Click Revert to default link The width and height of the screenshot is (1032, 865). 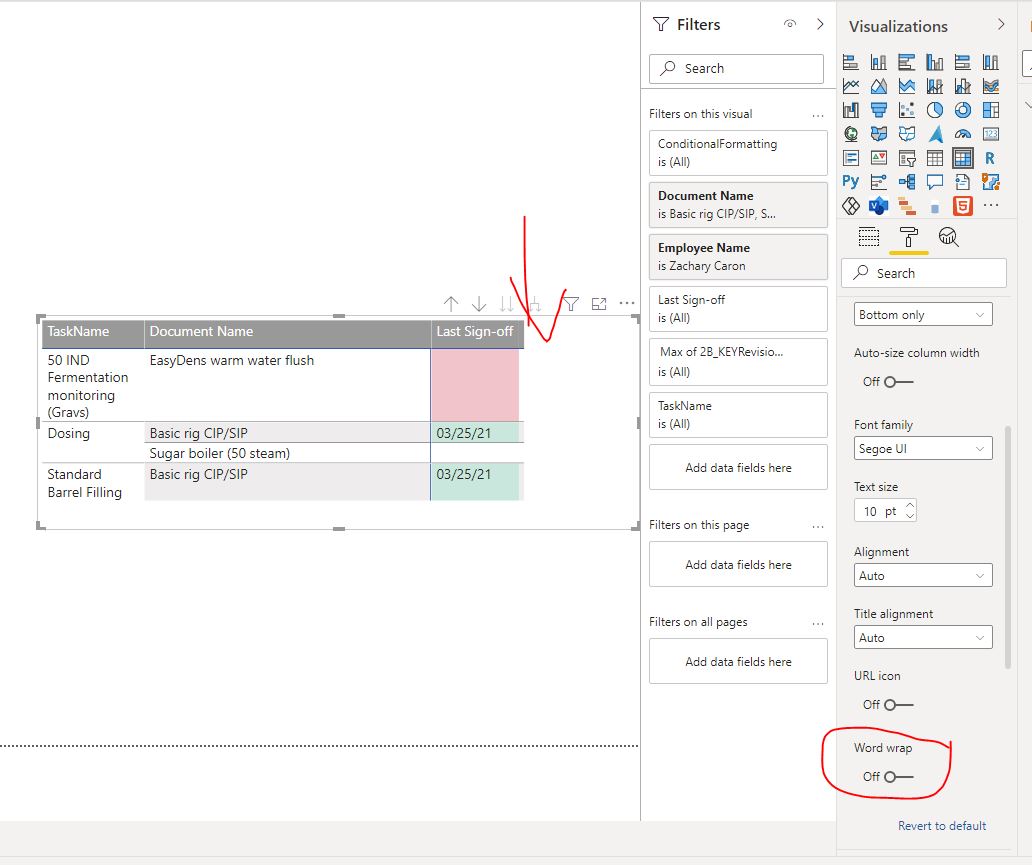[x=942, y=826]
